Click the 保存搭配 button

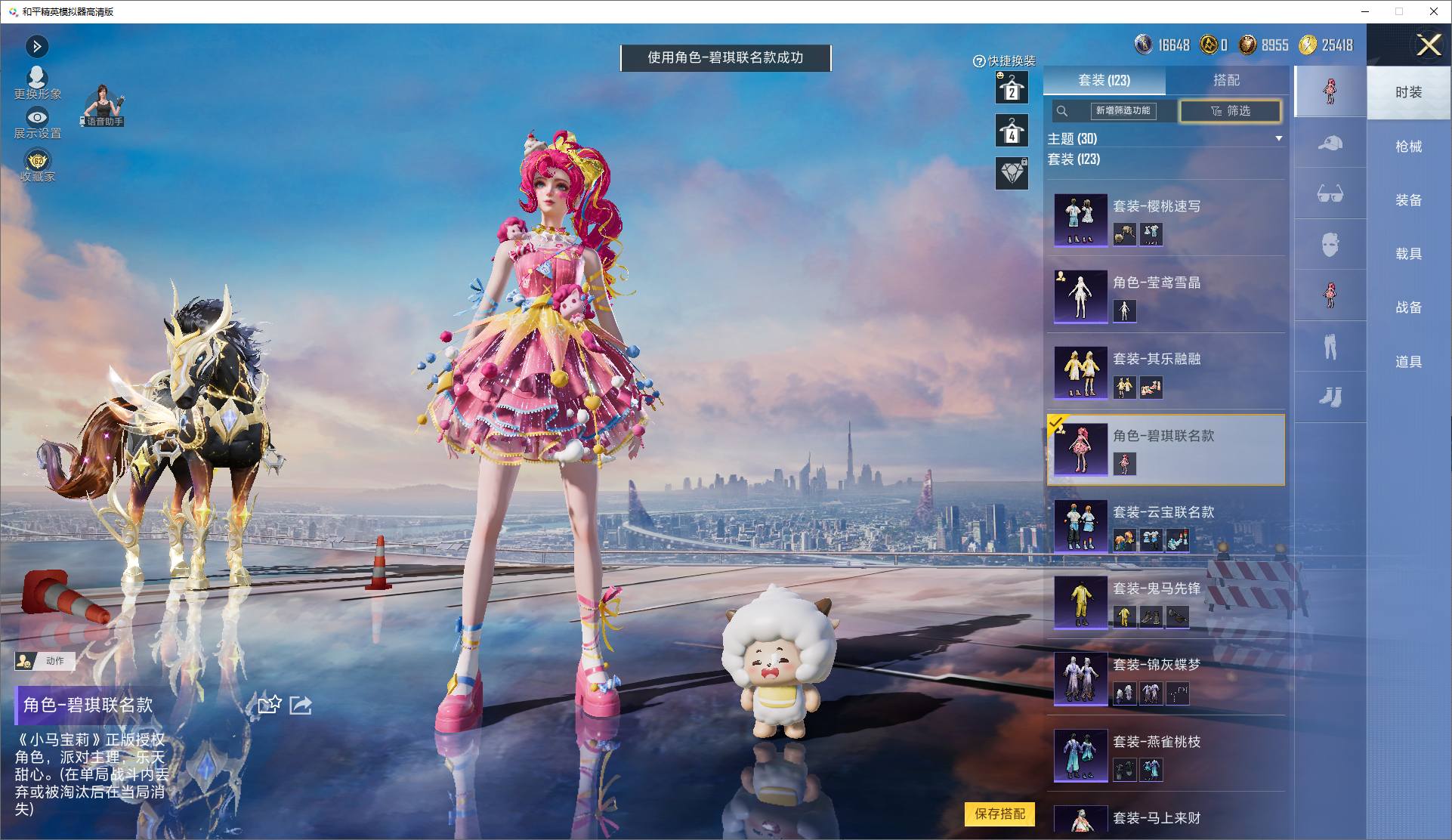pos(999,814)
